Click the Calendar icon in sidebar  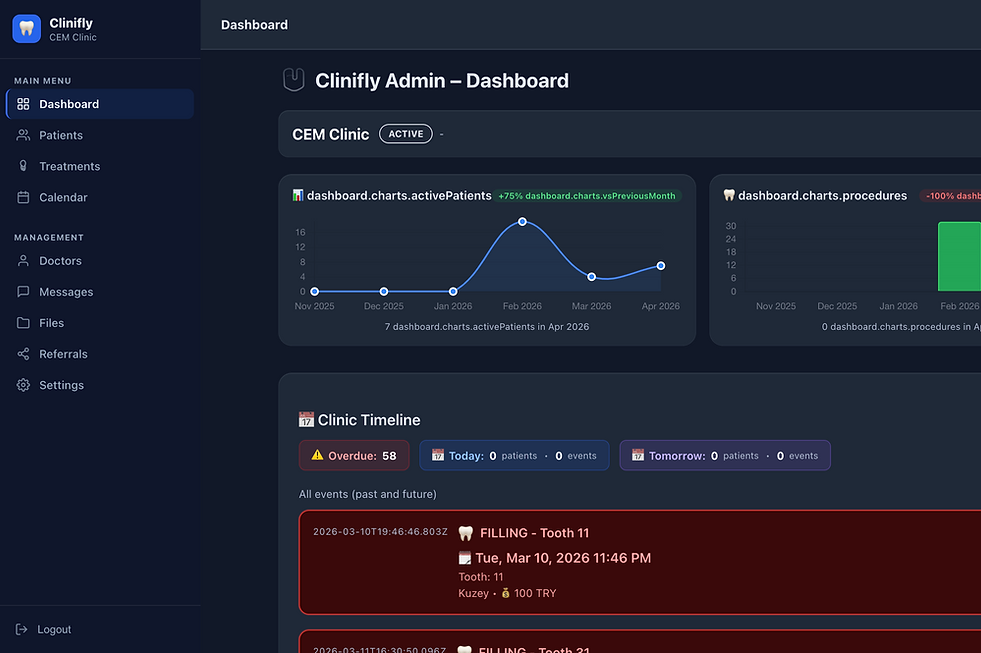point(23,197)
